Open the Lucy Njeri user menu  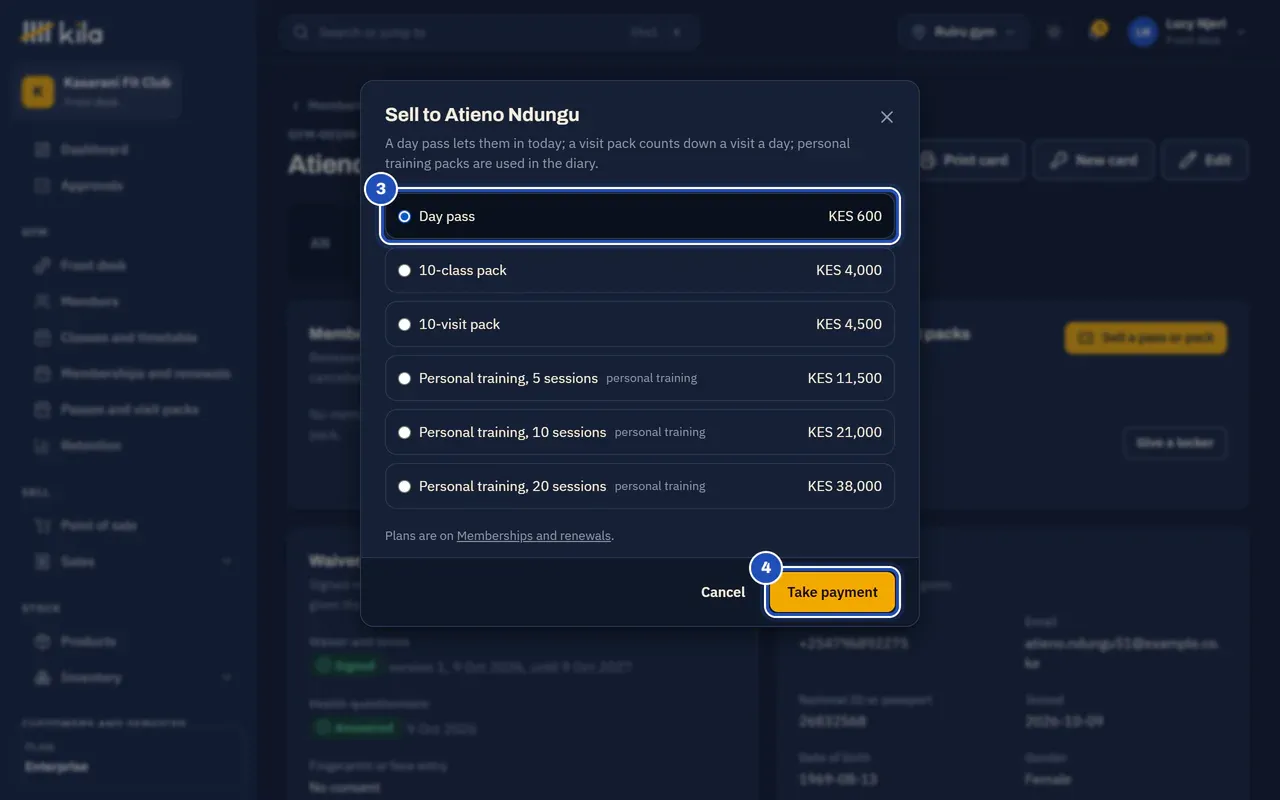[1187, 32]
